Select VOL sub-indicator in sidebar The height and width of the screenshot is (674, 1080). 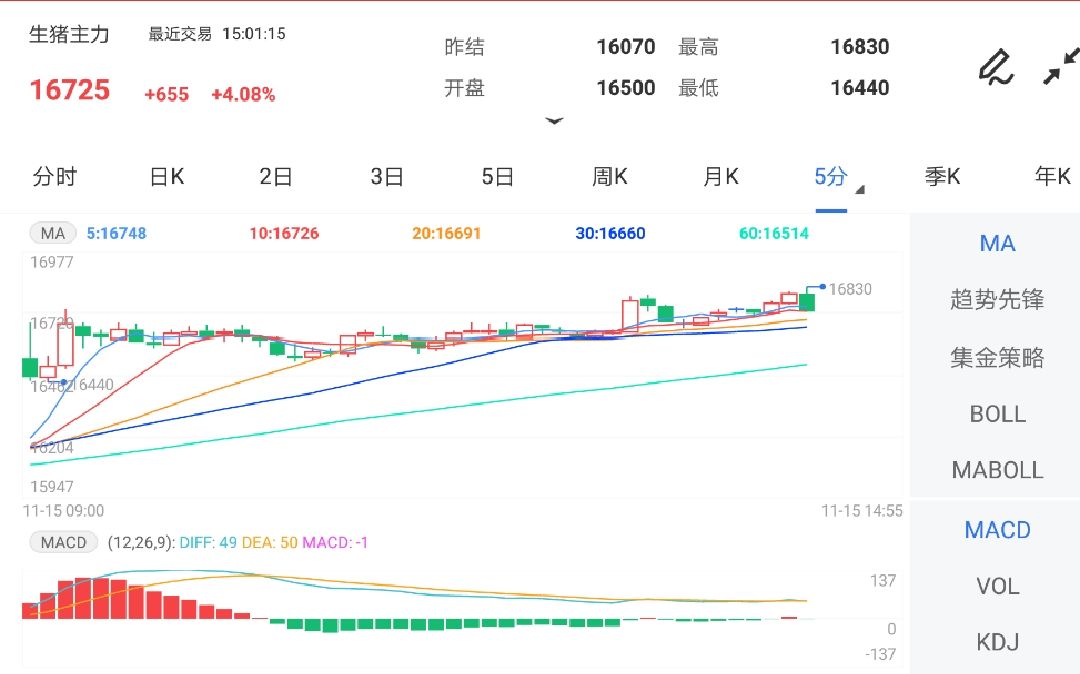click(997, 586)
